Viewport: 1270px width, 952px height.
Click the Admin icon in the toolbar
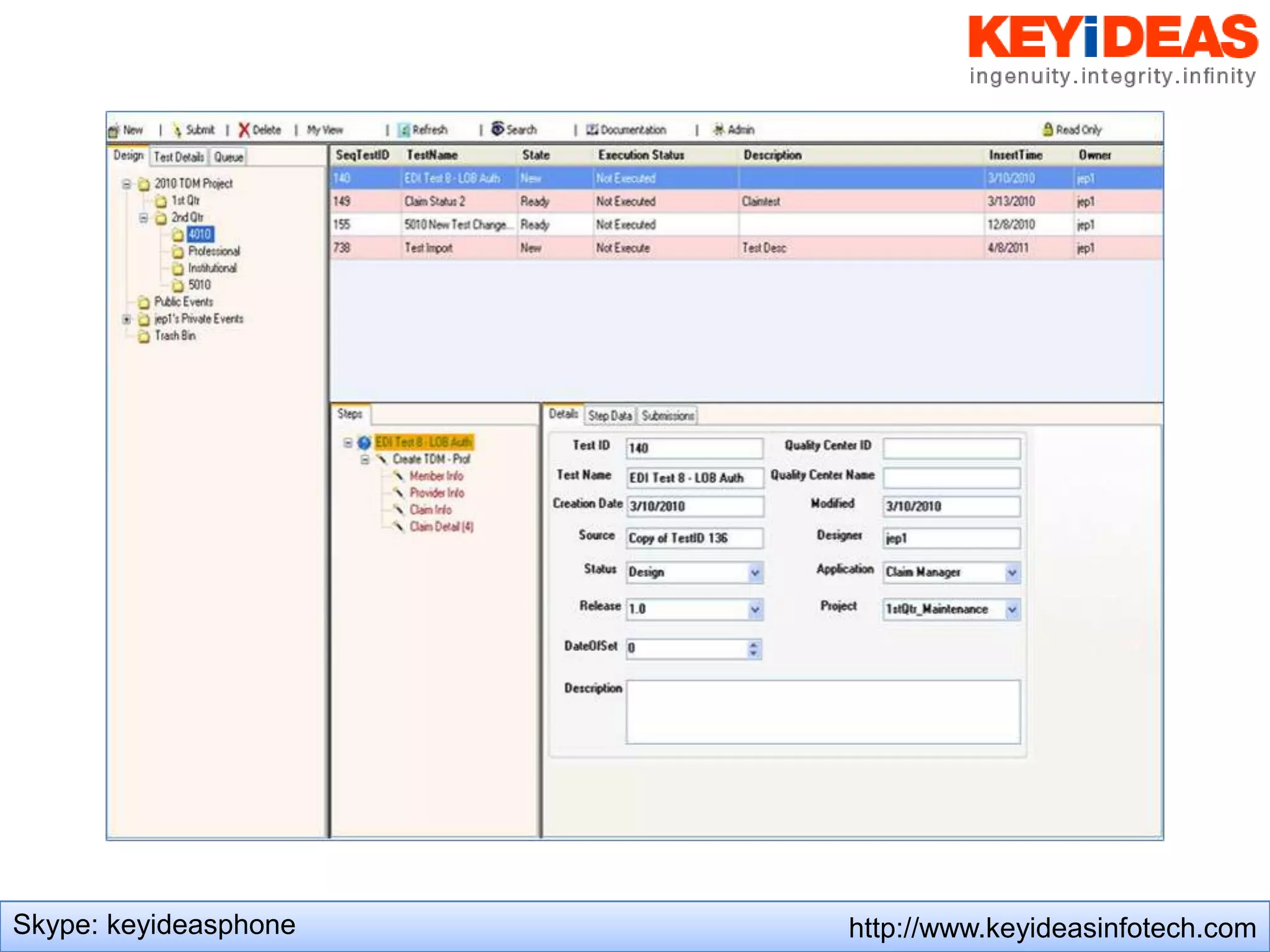(x=719, y=130)
